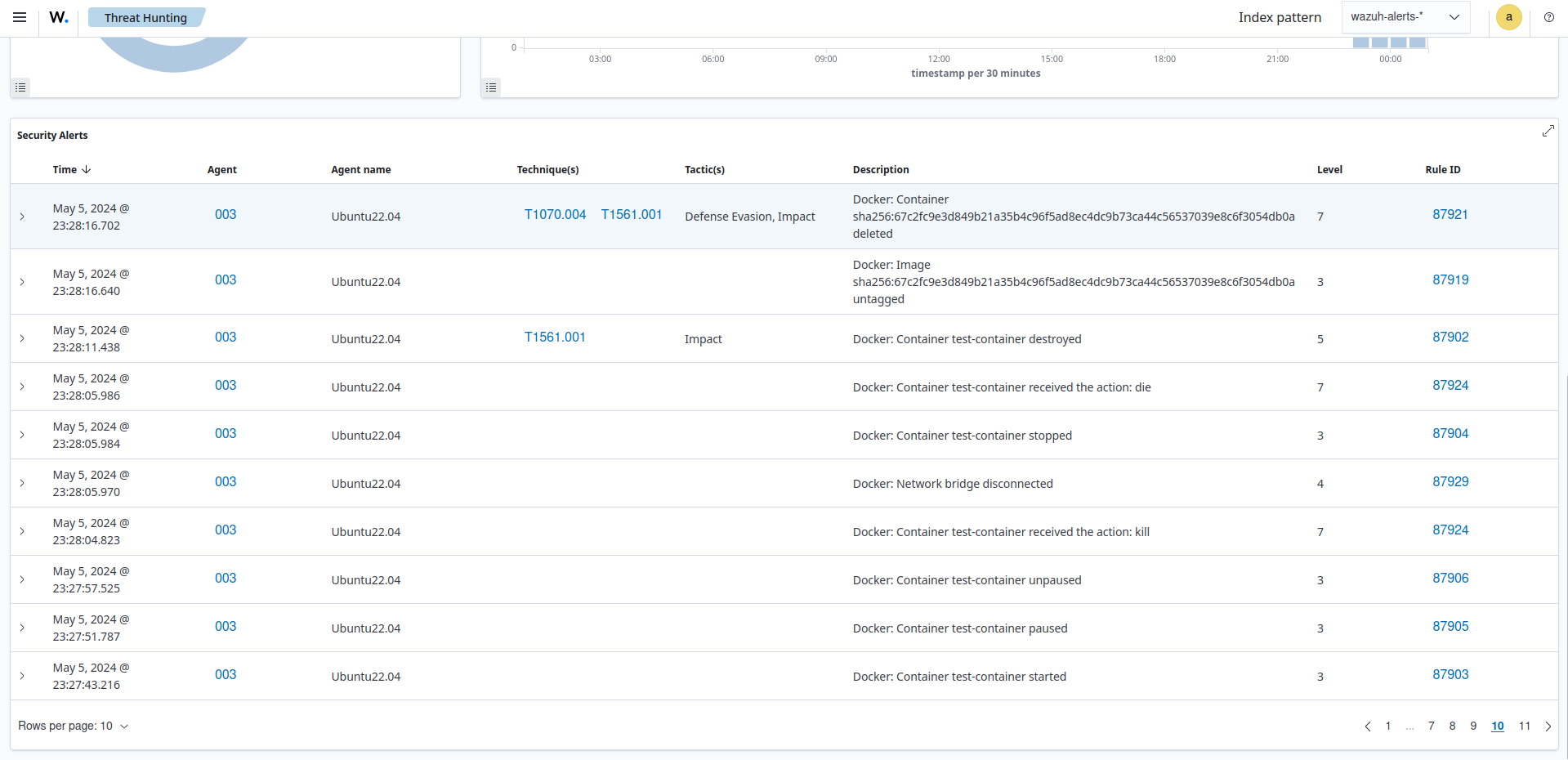Go to page 7 of alerts
This screenshot has width=1568, height=760.
pyautogui.click(x=1431, y=726)
